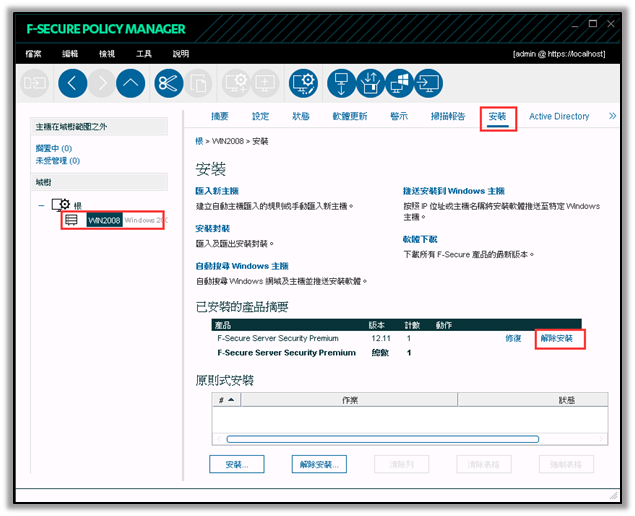The image size is (635, 516).
Task: Maximize the Policy Manager window
Action: point(592,24)
